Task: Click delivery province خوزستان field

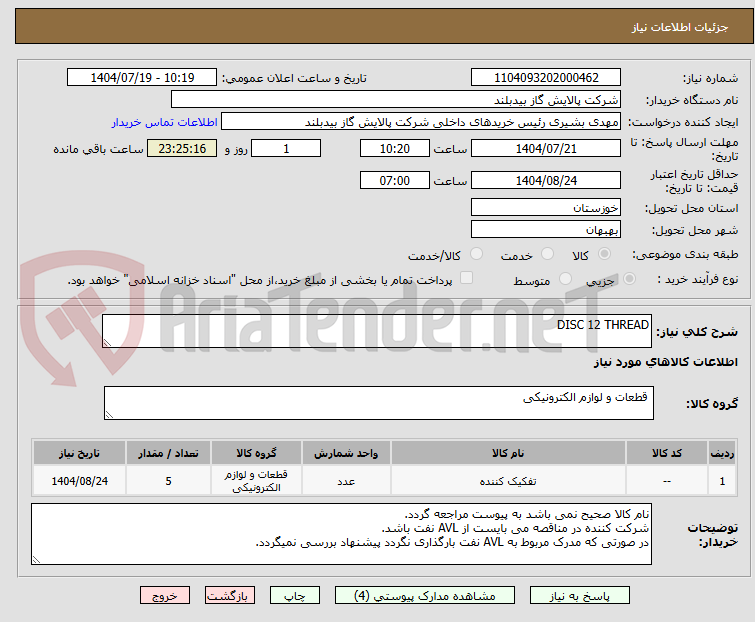Action: pos(546,207)
